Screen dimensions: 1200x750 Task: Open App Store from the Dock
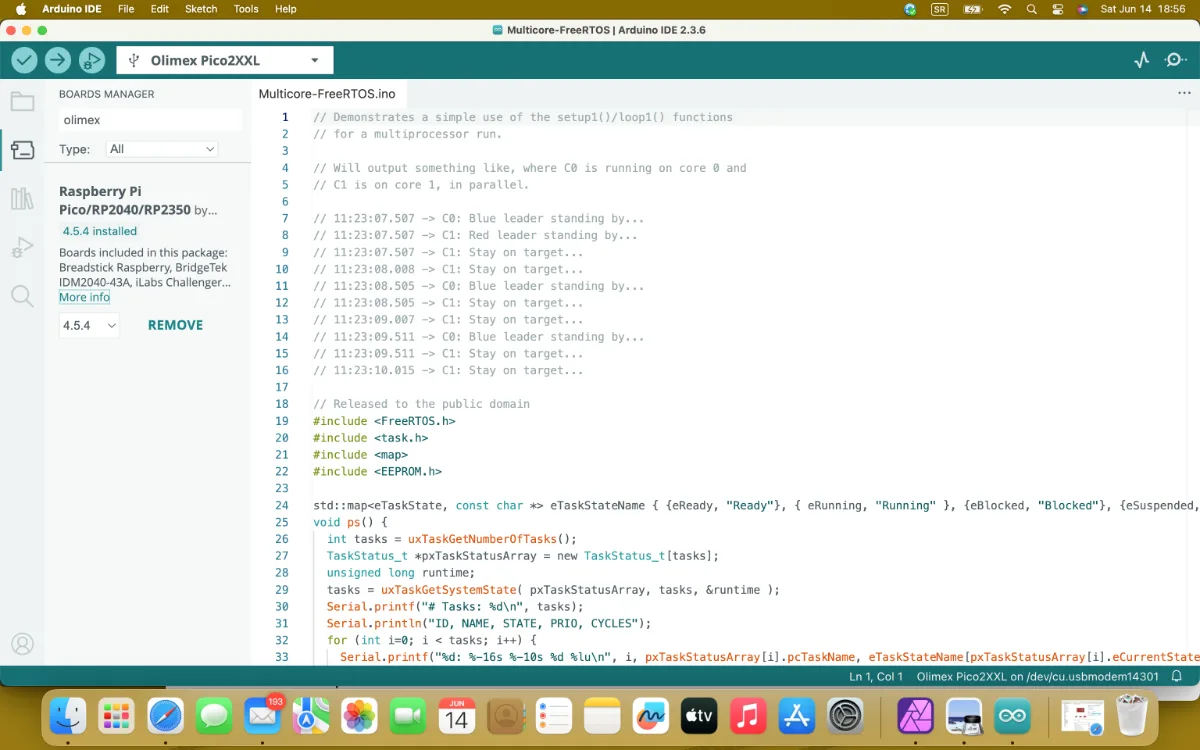coord(797,716)
